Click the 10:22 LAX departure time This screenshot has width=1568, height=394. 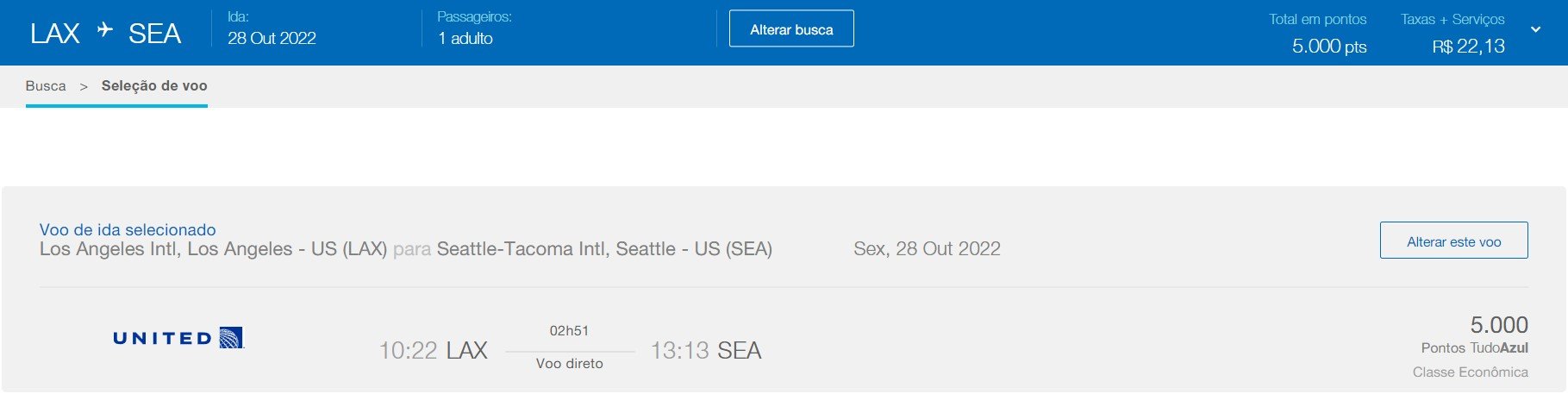434,351
